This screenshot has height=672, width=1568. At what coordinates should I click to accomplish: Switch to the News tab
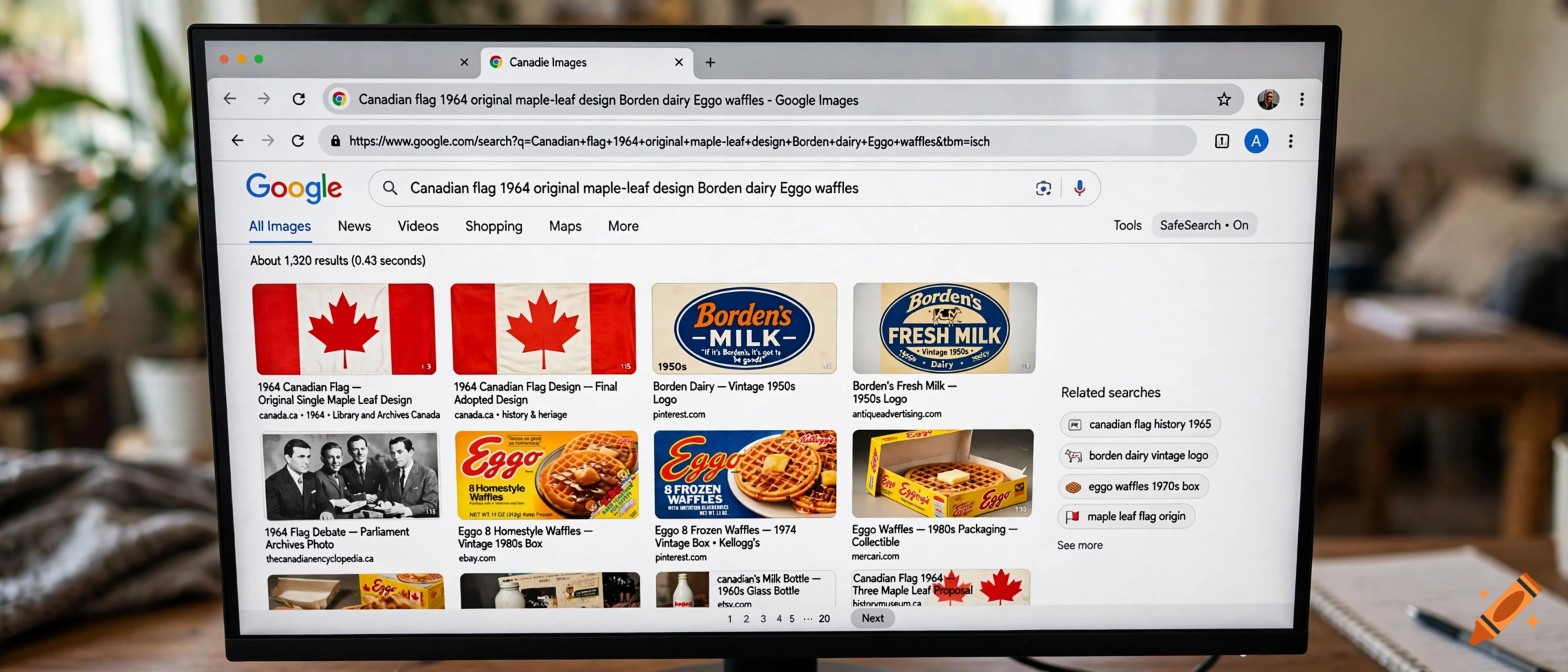point(354,227)
